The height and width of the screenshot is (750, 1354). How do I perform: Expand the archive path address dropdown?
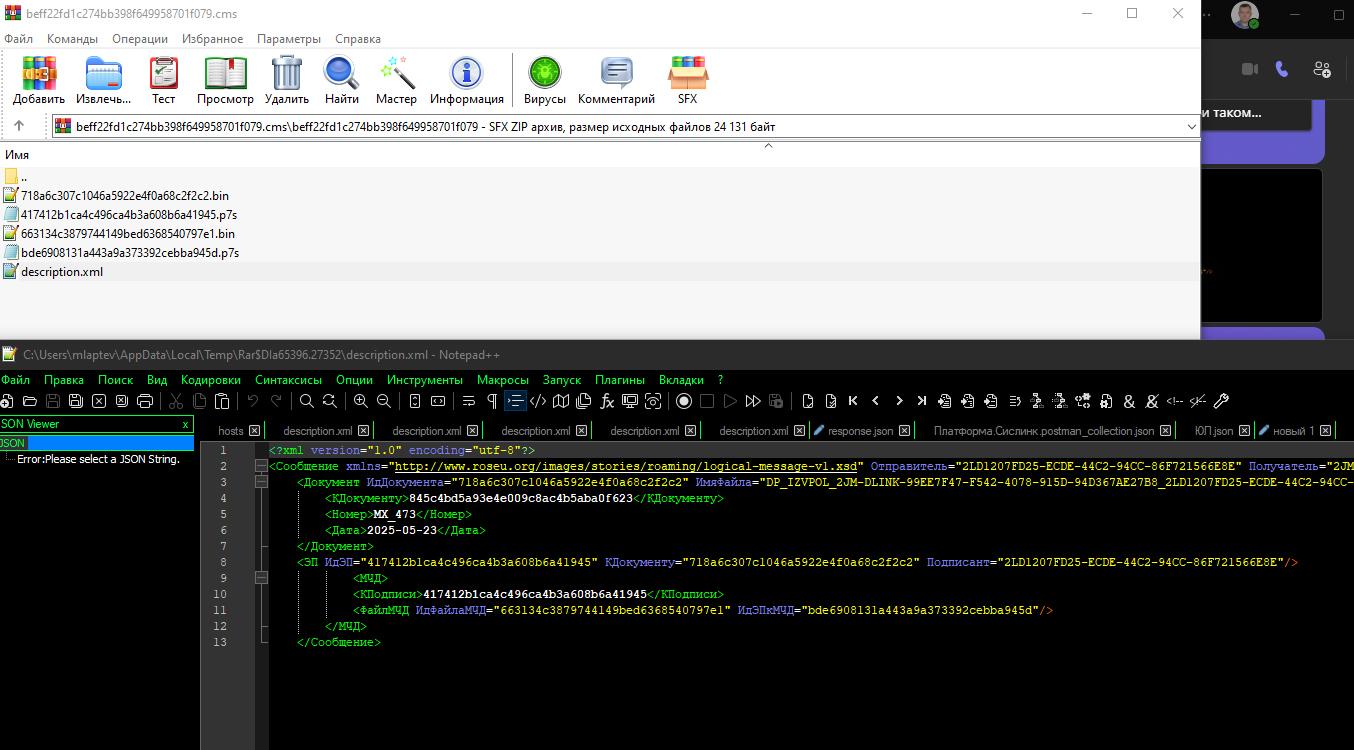(1190, 127)
